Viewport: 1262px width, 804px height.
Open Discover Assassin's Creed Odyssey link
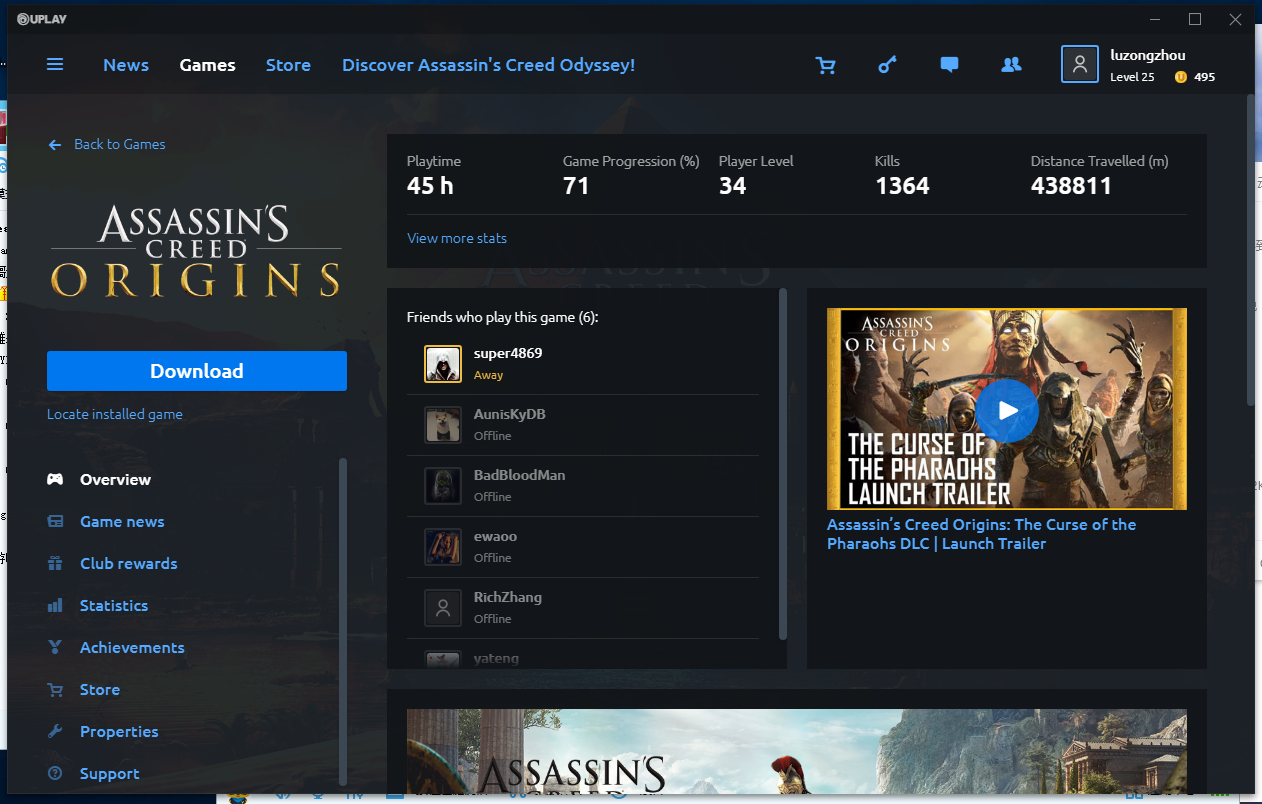(488, 65)
